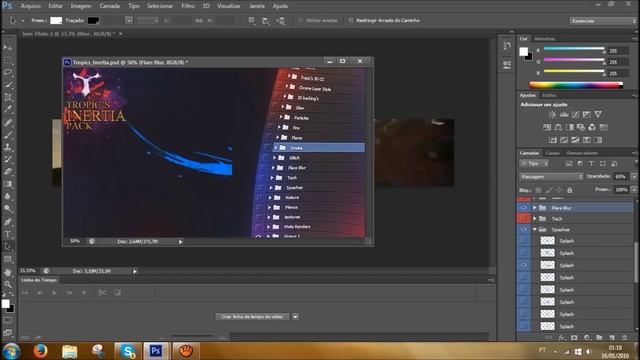Hide the only visible Splash layer
This screenshot has width=640, height=360.
click(523, 265)
